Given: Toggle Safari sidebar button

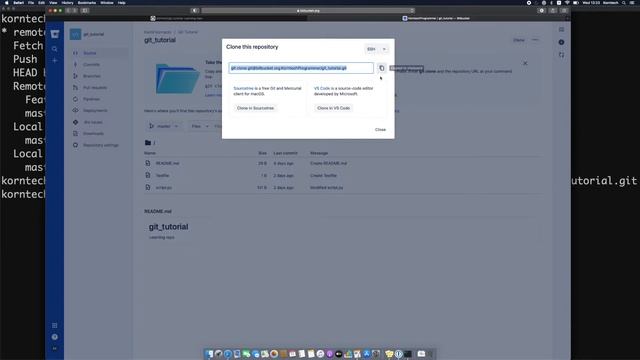Looking at the screenshot, I should pyautogui.click(x=85, y=11).
